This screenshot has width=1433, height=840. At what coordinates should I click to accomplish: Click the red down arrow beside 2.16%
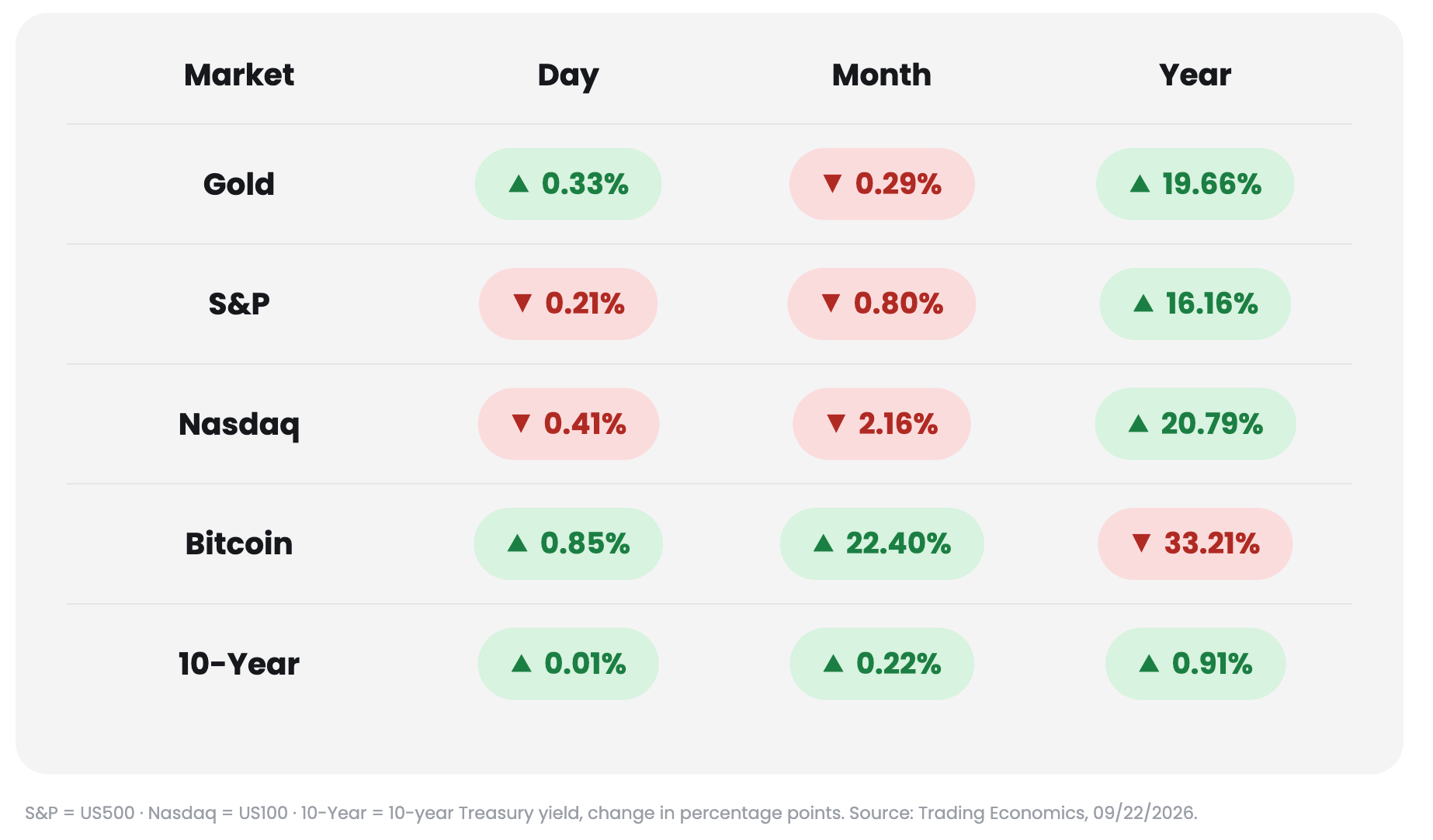pos(835,424)
